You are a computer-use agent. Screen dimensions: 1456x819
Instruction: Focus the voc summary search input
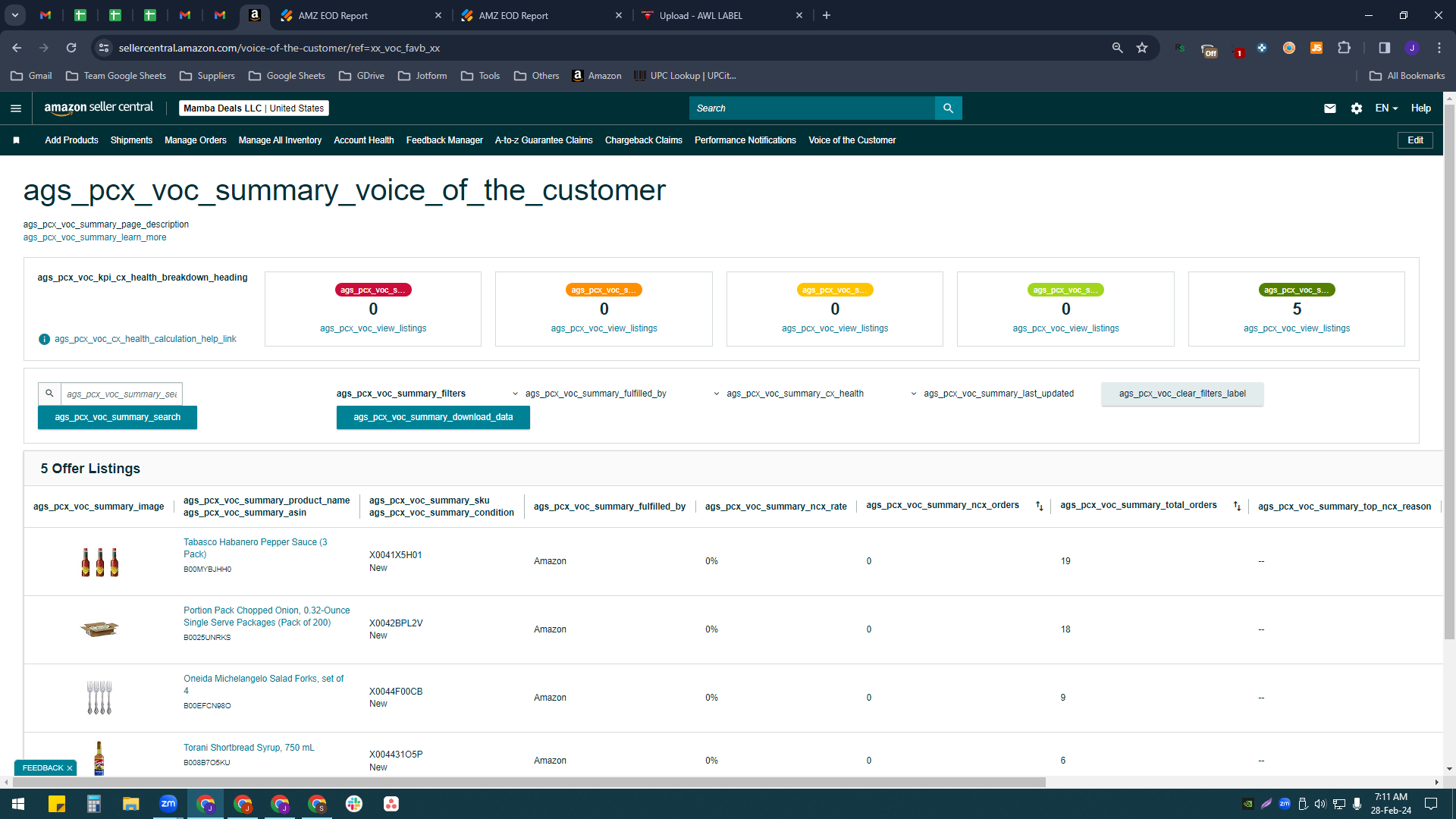(x=121, y=394)
